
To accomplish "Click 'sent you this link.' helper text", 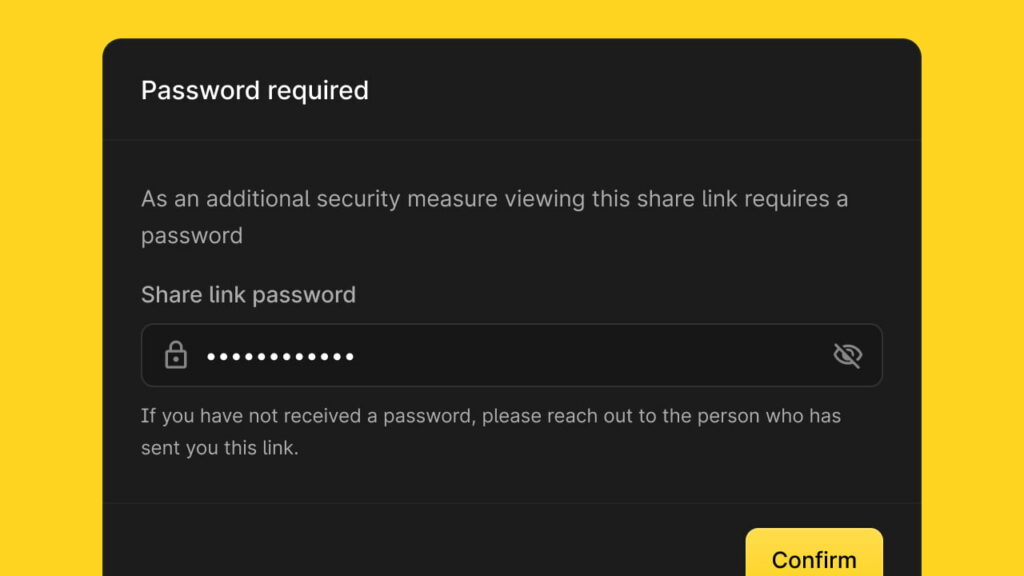I will click(219, 448).
